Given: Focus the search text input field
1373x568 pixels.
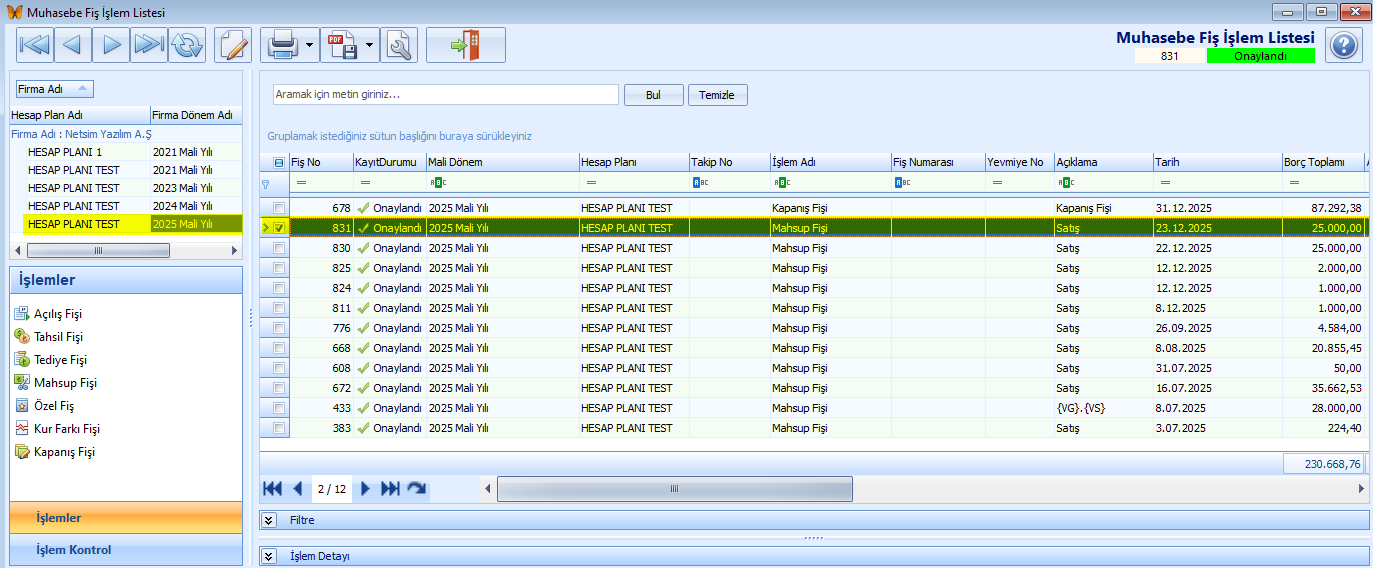Looking at the screenshot, I should pos(445,95).
